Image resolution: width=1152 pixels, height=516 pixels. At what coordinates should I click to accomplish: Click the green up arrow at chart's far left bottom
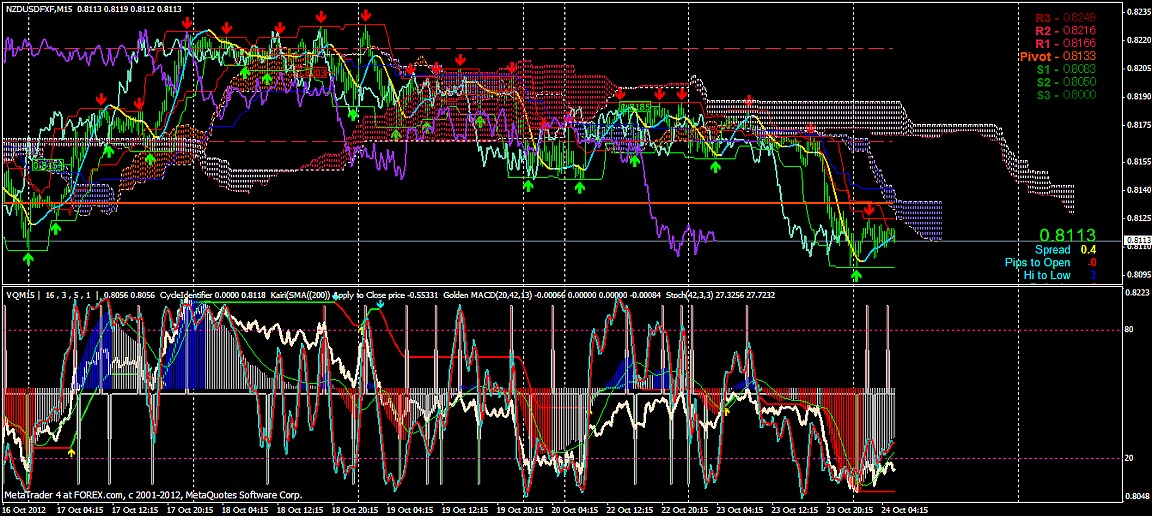click(29, 258)
